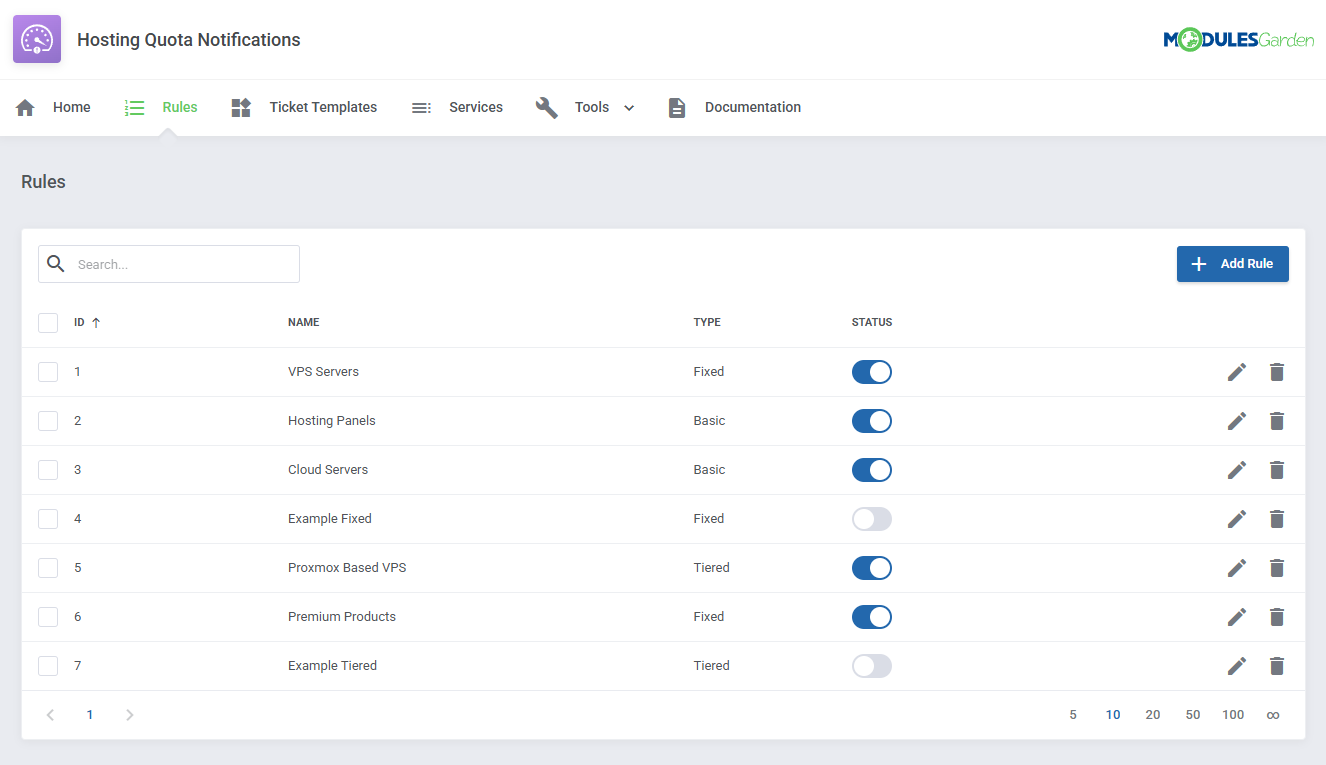This screenshot has height=765, width=1326.
Task: Click the Rules list icon
Action: 135,107
